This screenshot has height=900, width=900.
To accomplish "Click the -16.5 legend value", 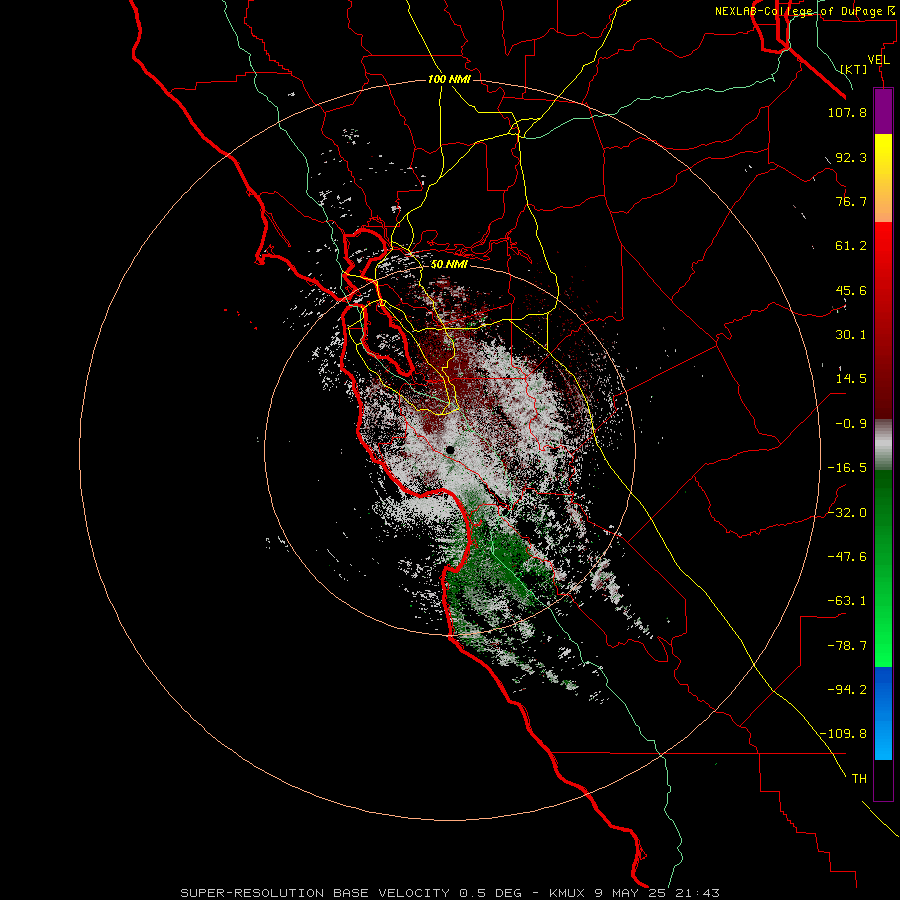I will click(x=847, y=468).
